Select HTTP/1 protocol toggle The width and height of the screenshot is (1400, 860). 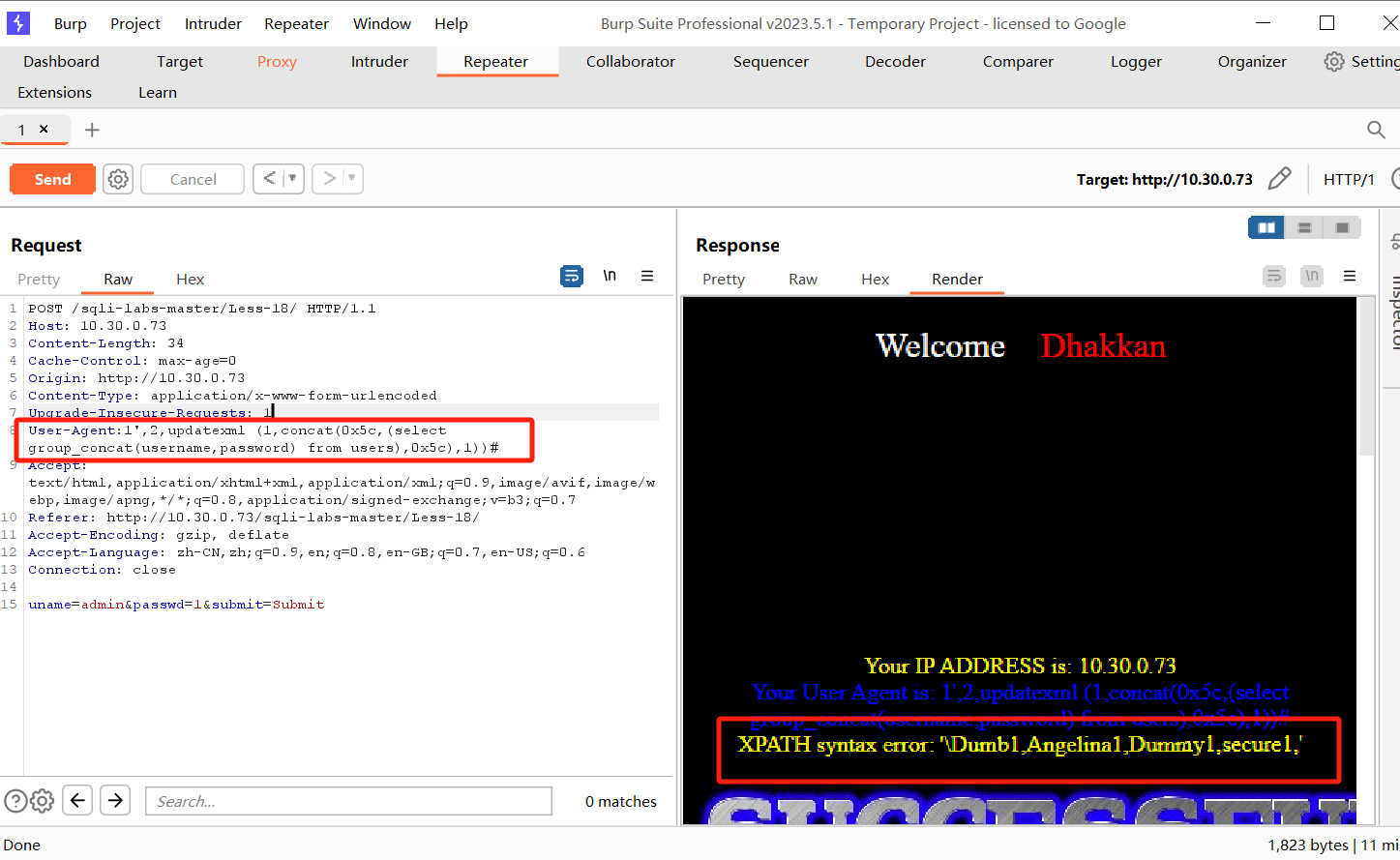(1349, 179)
